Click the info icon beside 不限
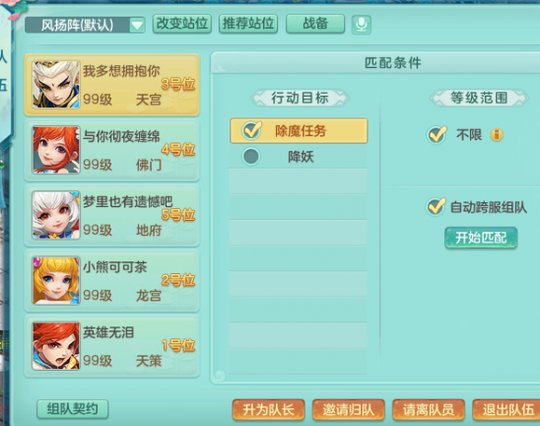 496,135
